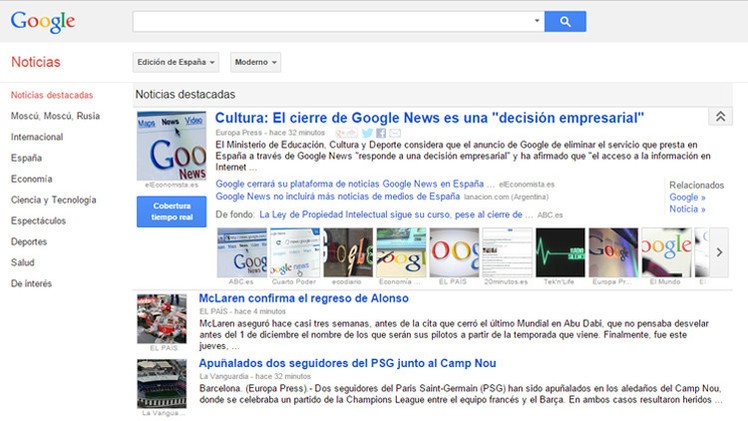Open the Google logo homepage link
Image resolution: width=748 pixels, height=421 pixels.
(43, 22)
